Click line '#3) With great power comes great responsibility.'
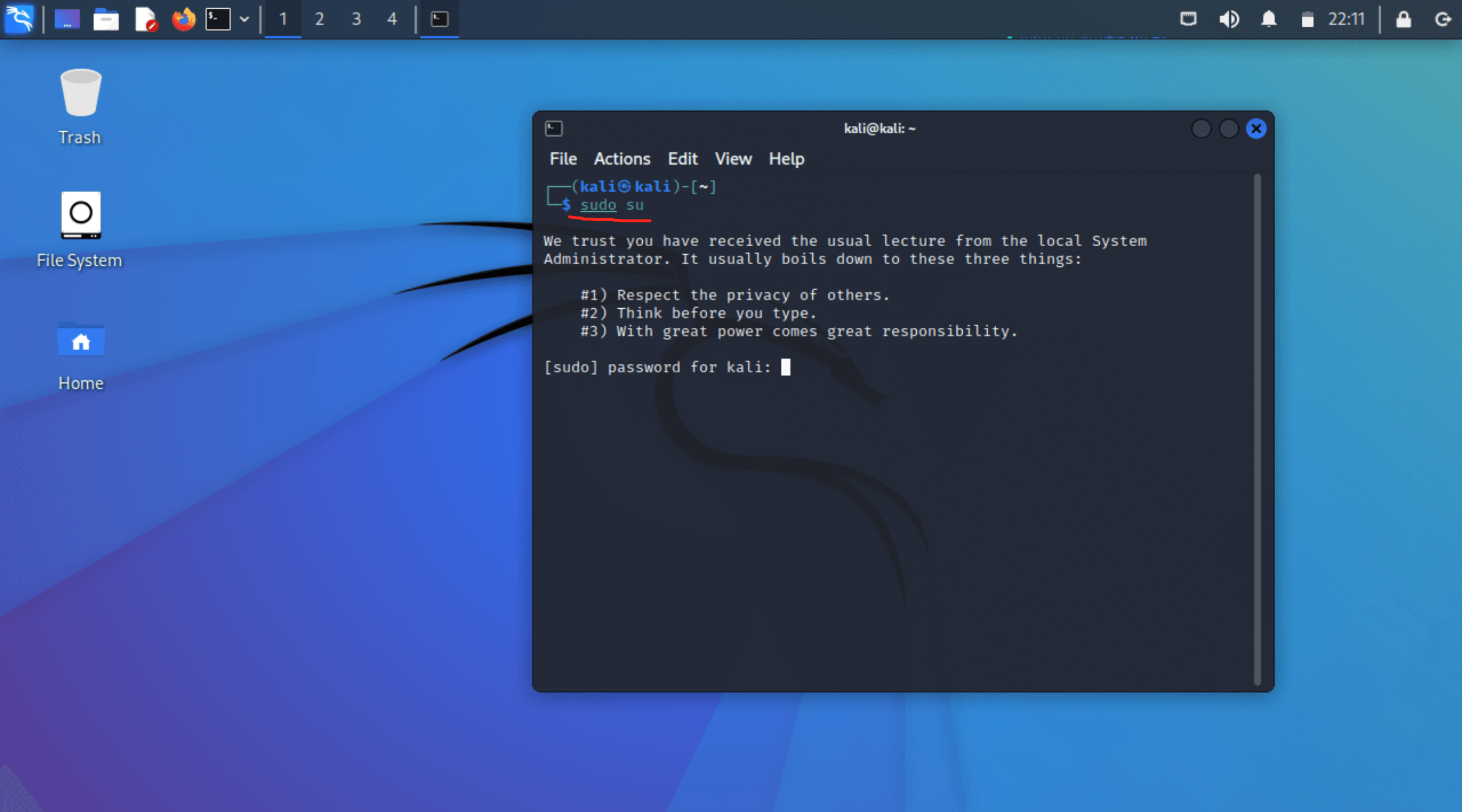1462x812 pixels. (799, 331)
